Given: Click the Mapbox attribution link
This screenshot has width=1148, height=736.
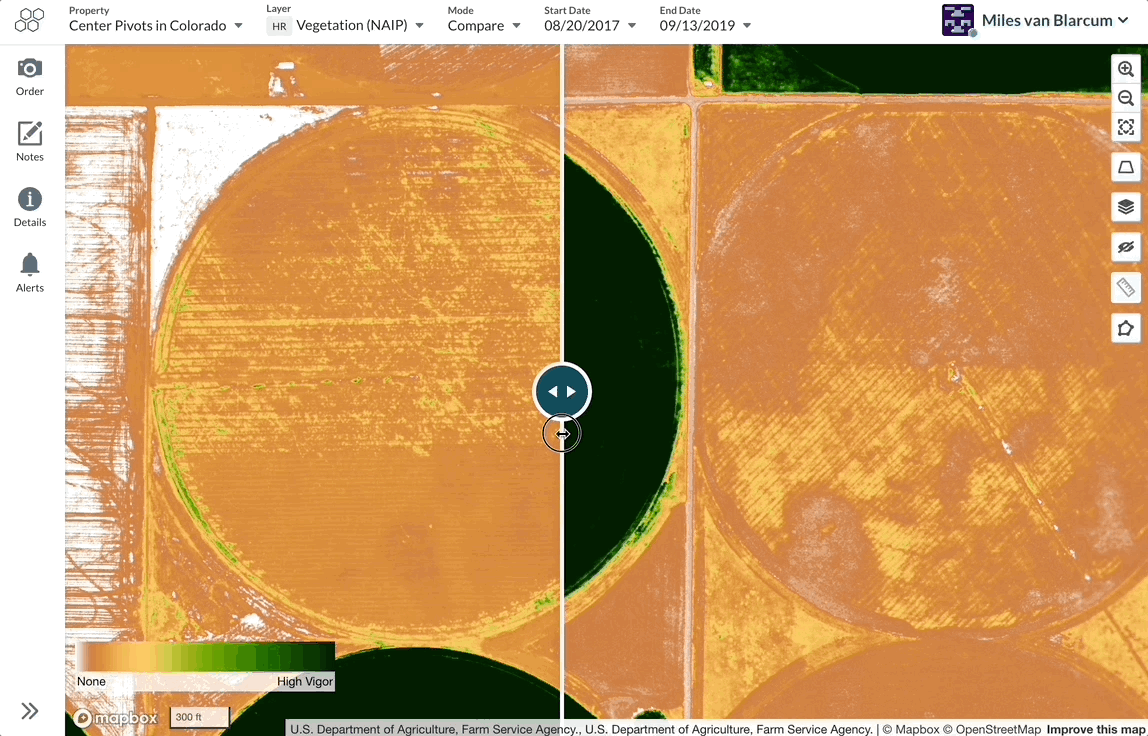Looking at the screenshot, I should tap(911, 729).
